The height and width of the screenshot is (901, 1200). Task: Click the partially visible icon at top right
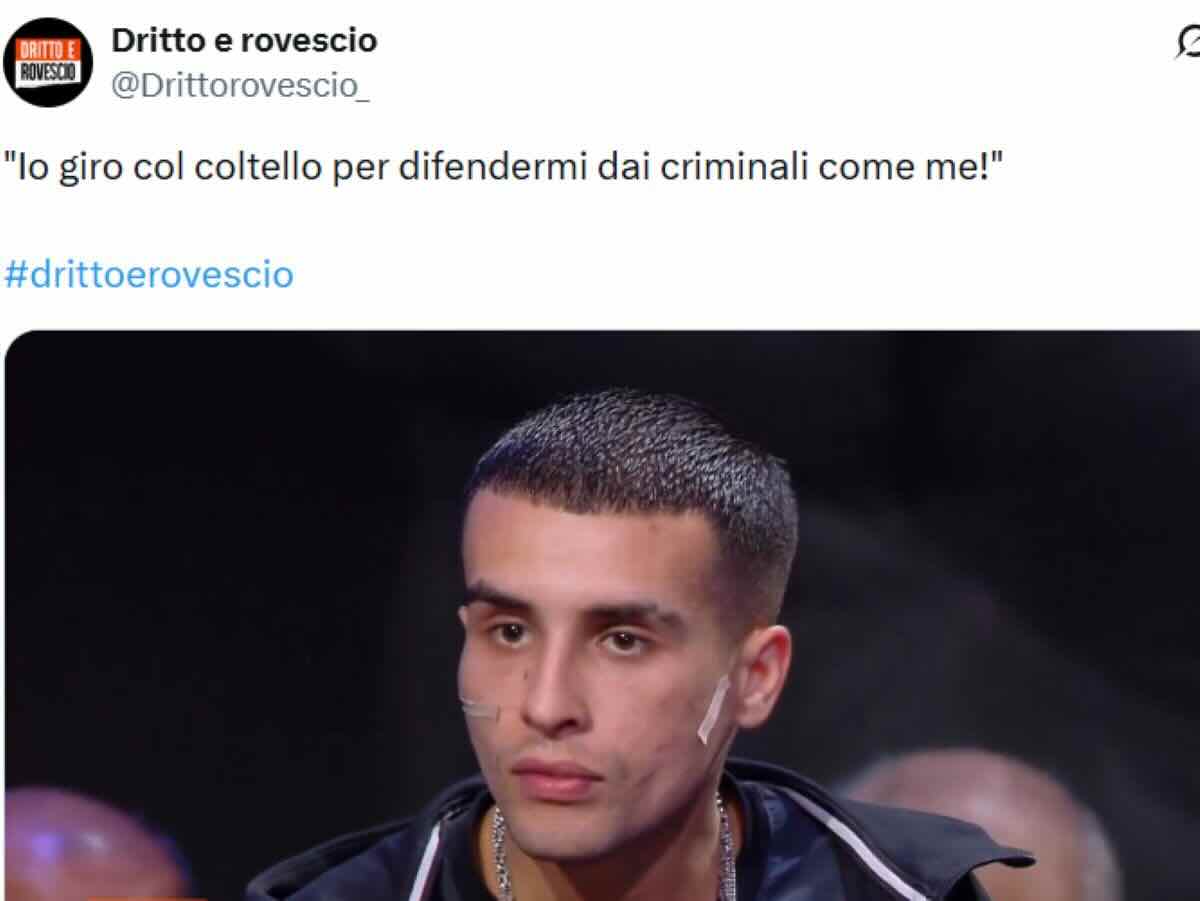pos(1187,42)
